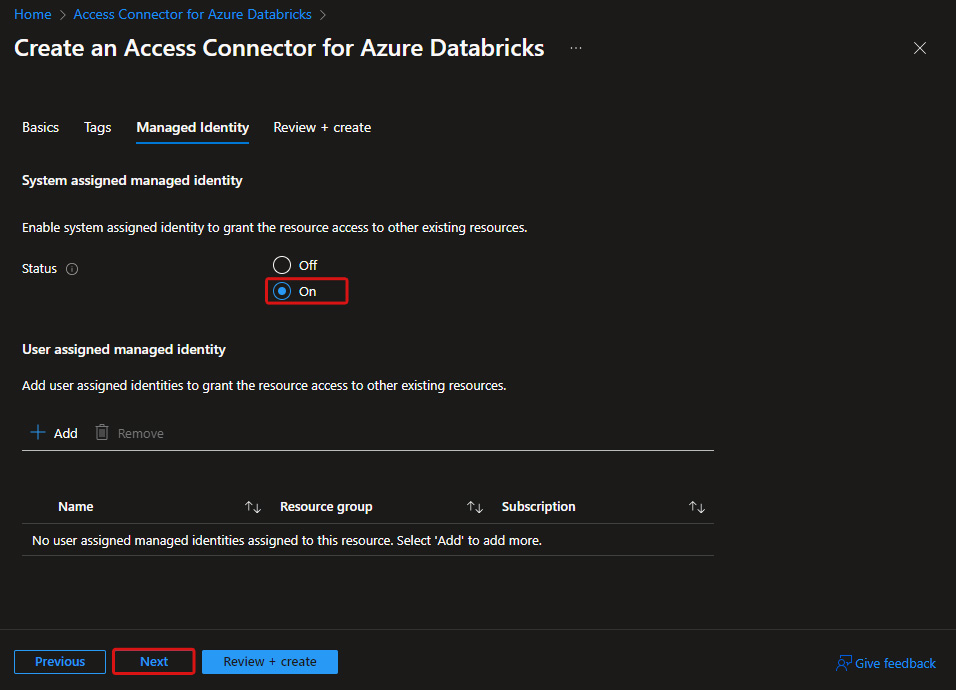The height and width of the screenshot is (690, 956).
Task: Click the Name column header
Action: pyautogui.click(x=76, y=507)
